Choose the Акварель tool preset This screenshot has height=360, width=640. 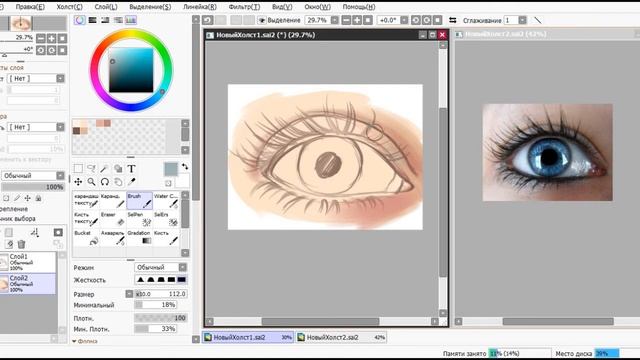tap(113, 238)
